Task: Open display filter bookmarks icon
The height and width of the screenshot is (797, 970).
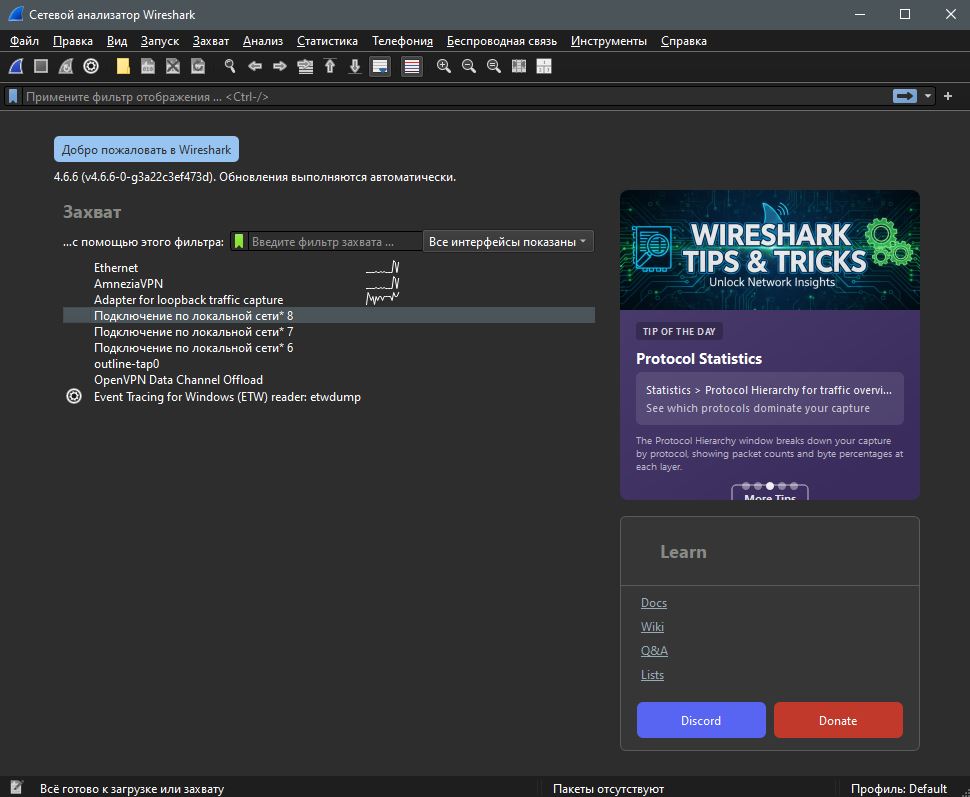Action: pos(14,97)
